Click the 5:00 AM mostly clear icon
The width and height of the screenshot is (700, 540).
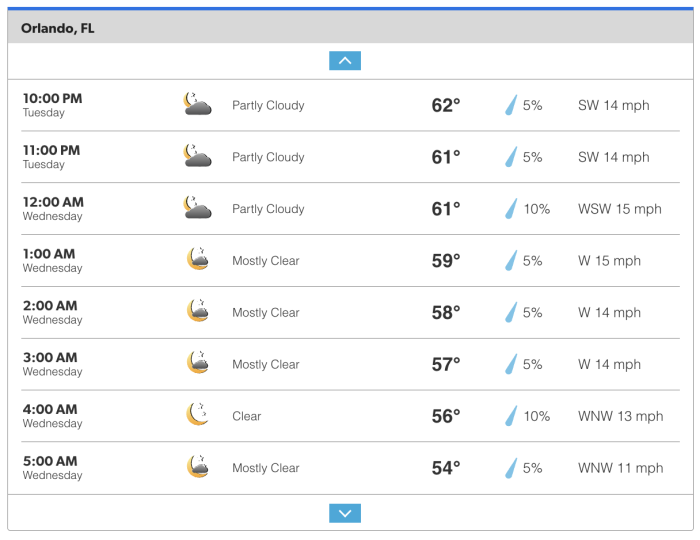[x=198, y=468]
